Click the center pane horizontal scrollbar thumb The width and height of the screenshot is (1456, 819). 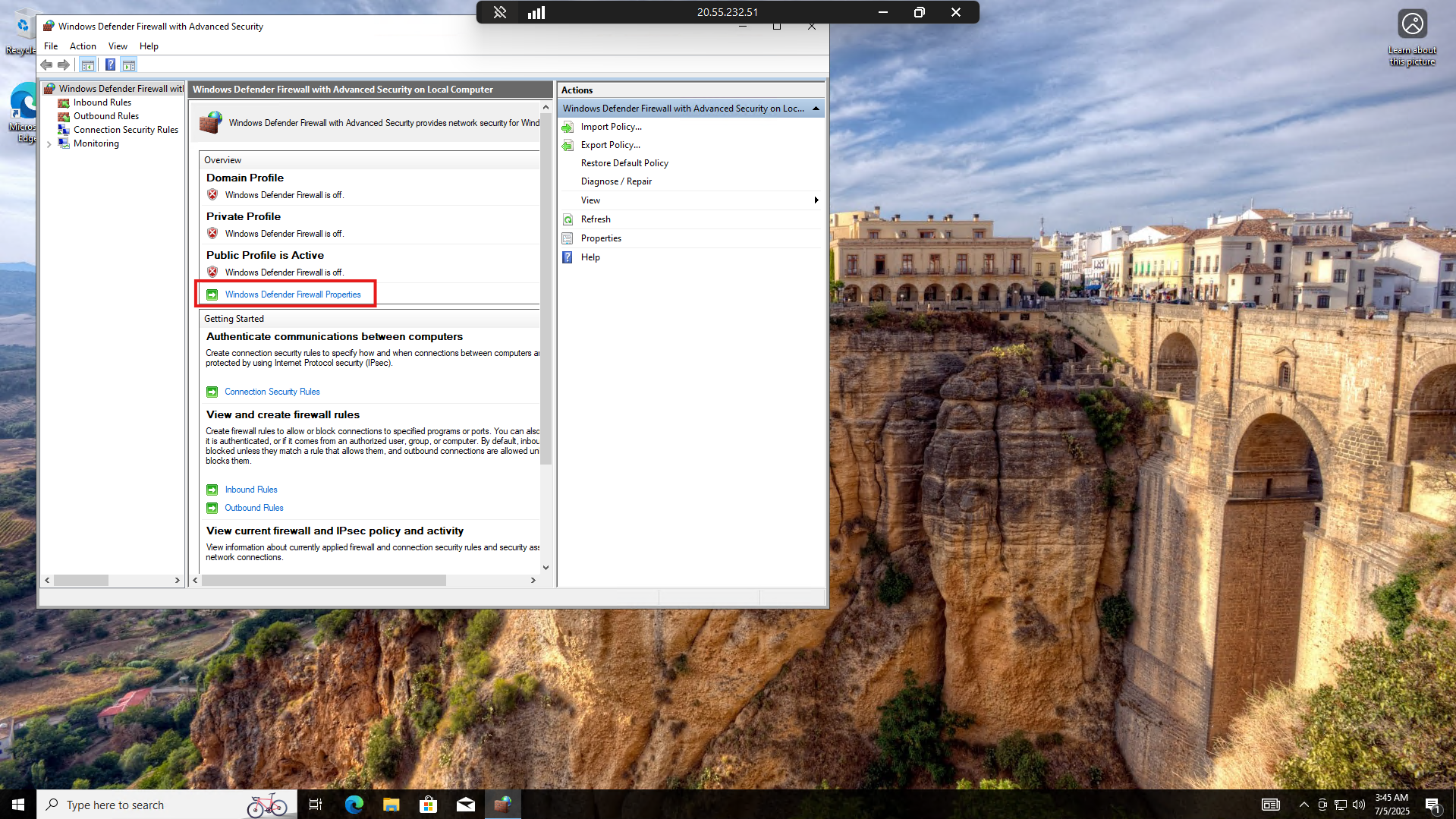[324, 581]
